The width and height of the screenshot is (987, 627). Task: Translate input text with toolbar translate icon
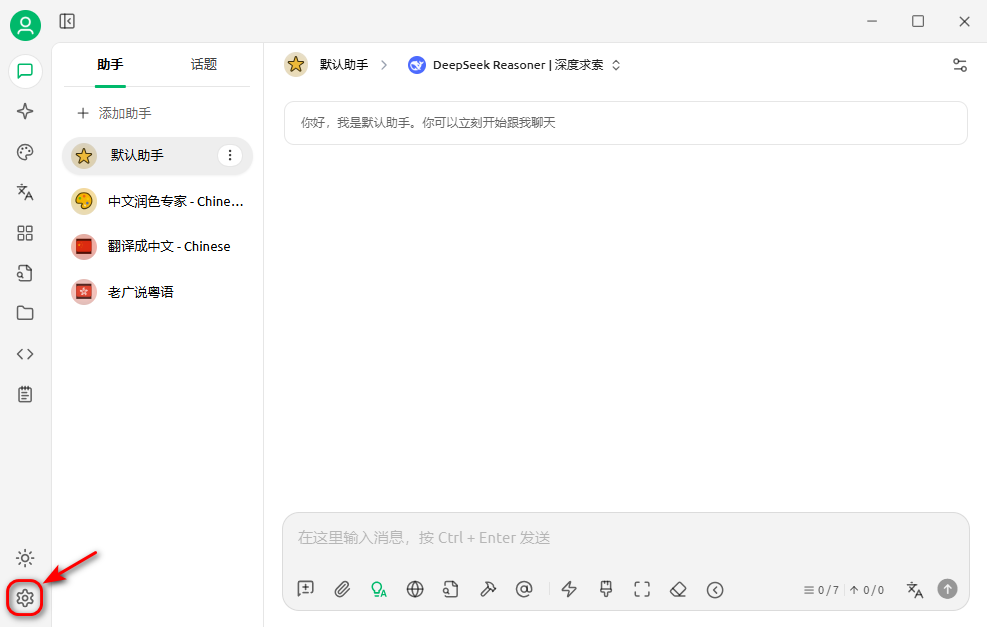coord(915,589)
